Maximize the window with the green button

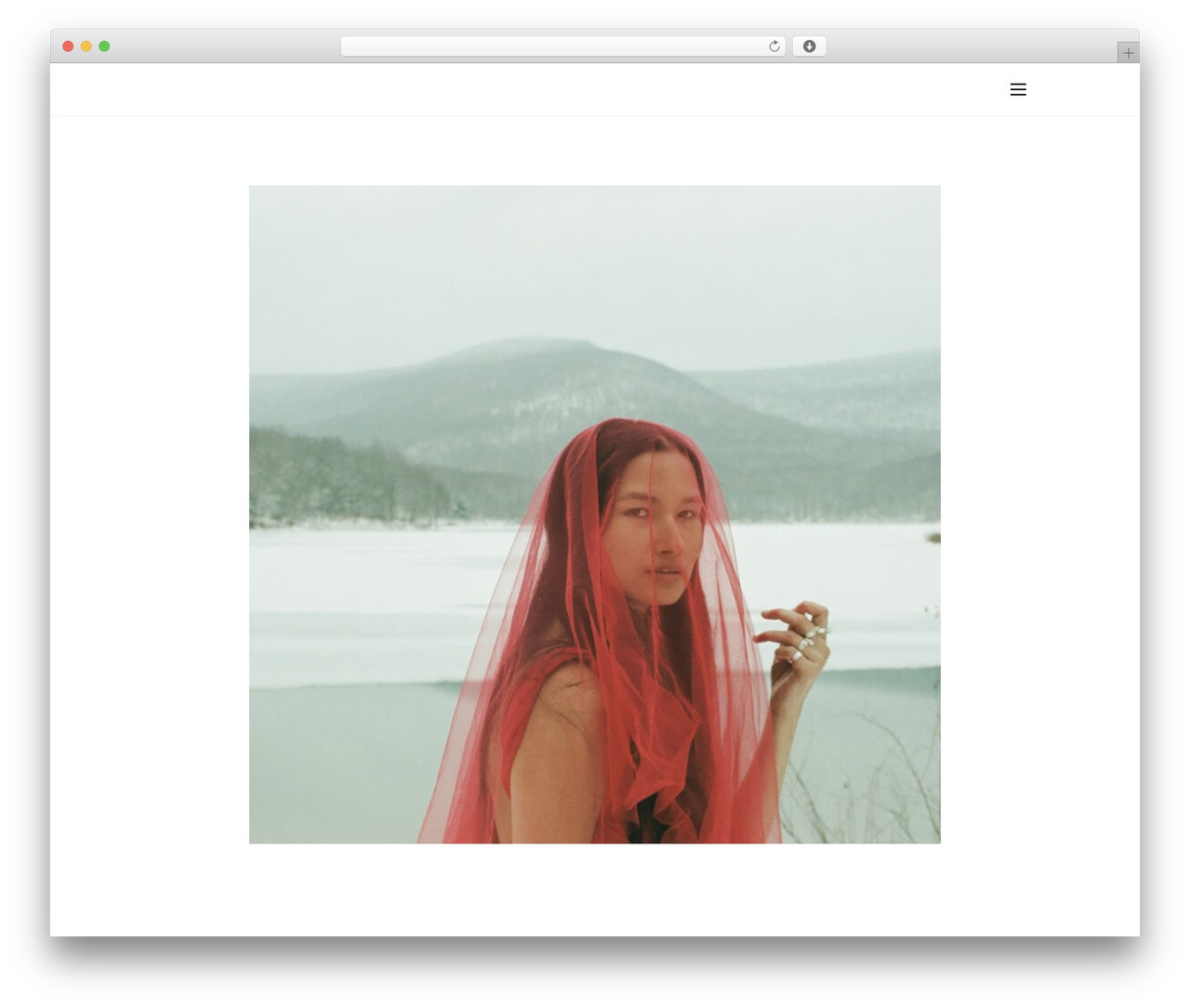(x=104, y=46)
